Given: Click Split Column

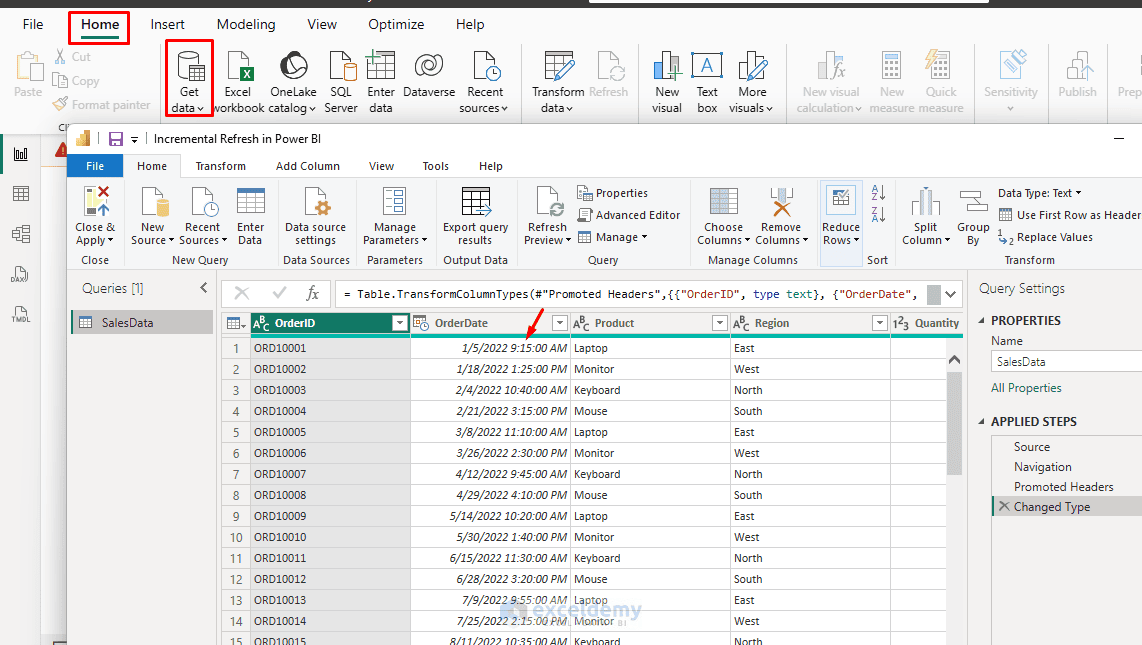Looking at the screenshot, I should [x=926, y=216].
